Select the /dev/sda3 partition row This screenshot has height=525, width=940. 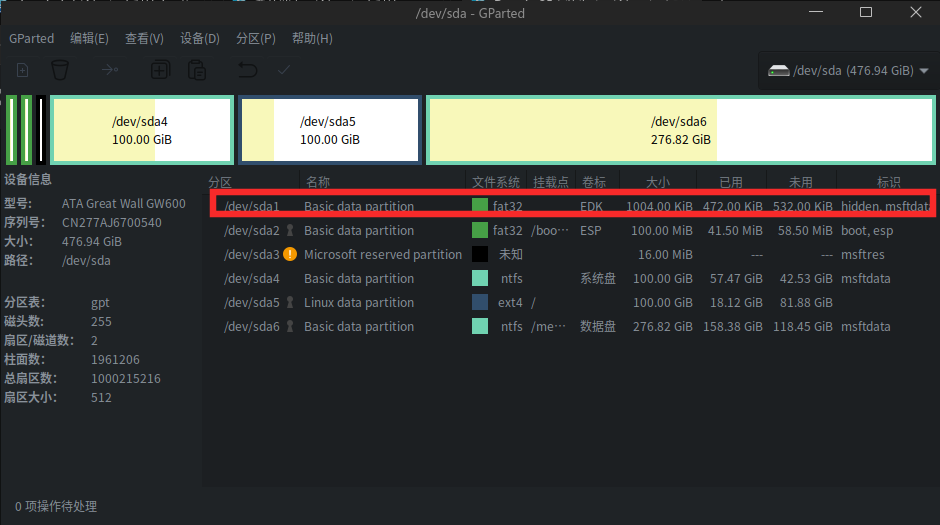[x=573, y=254]
